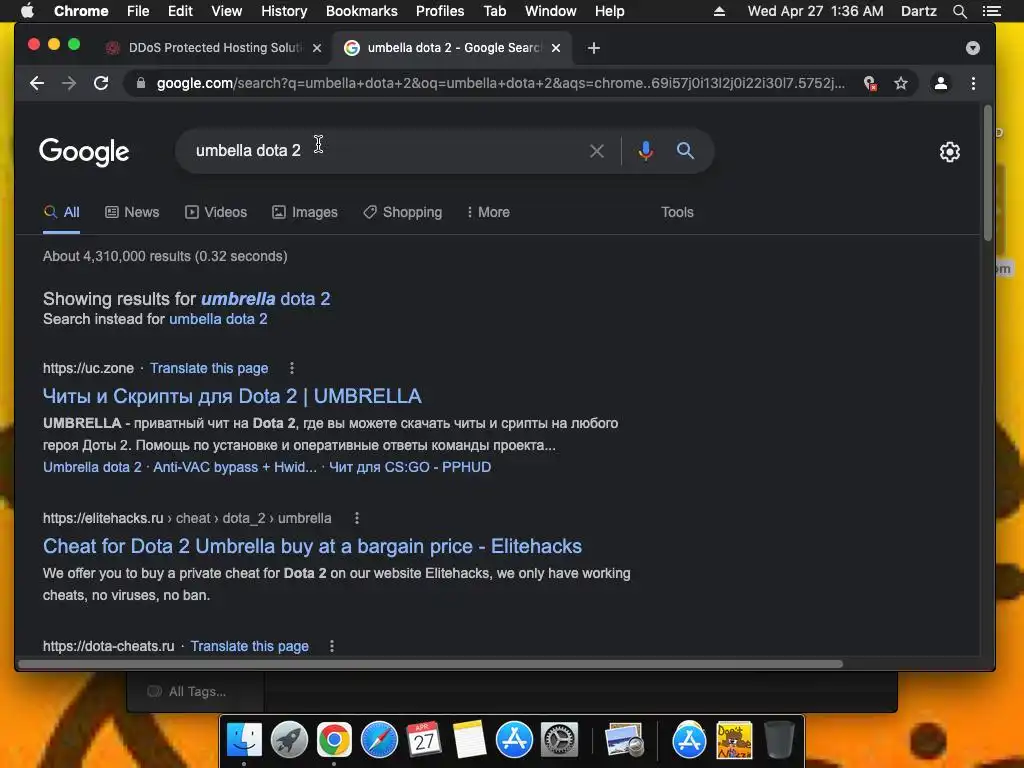Open the Chrome profile avatar button

pyautogui.click(x=940, y=83)
